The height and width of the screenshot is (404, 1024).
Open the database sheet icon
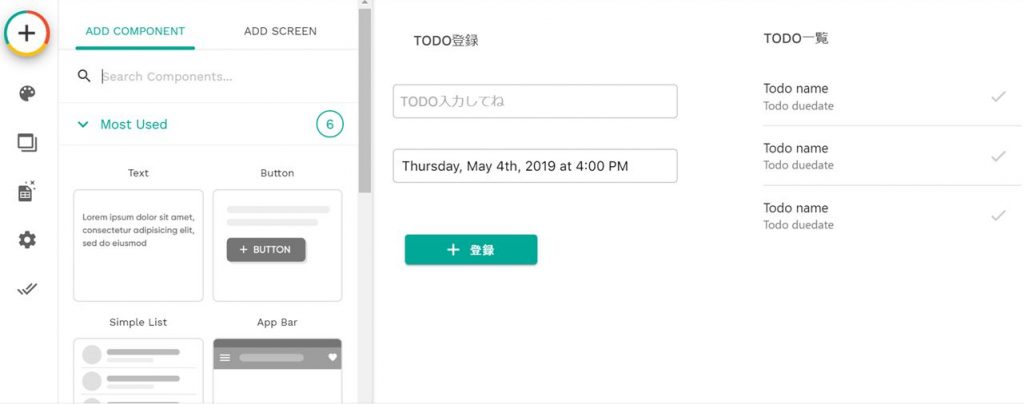click(27, 191)
